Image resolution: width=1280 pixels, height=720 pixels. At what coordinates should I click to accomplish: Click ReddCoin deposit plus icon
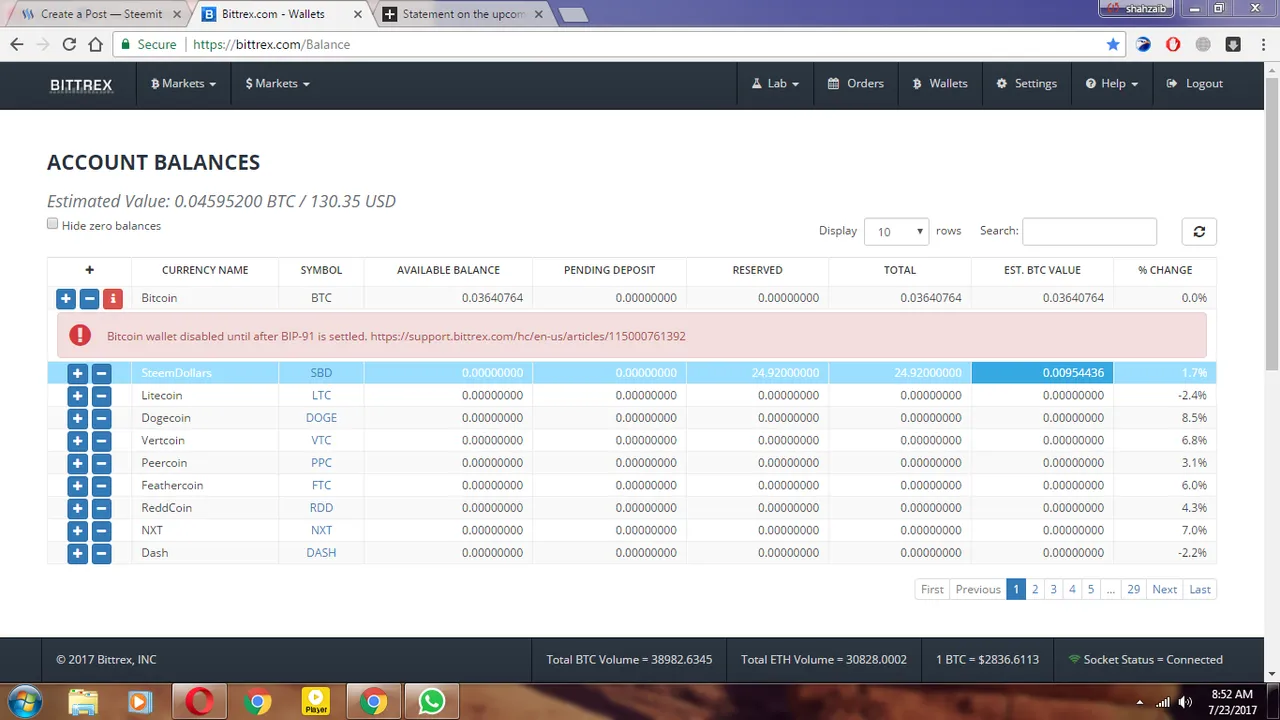(77, 508)
